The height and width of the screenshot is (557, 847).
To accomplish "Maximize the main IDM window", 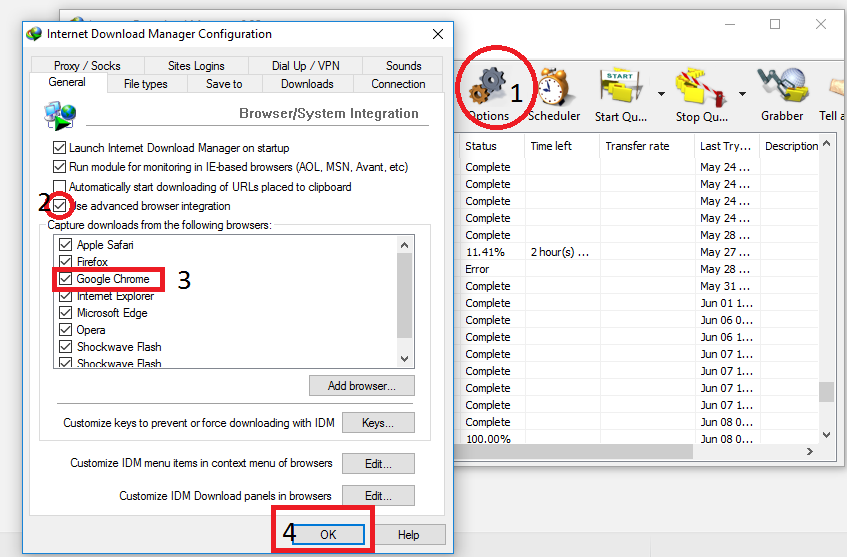I will 775,24.
